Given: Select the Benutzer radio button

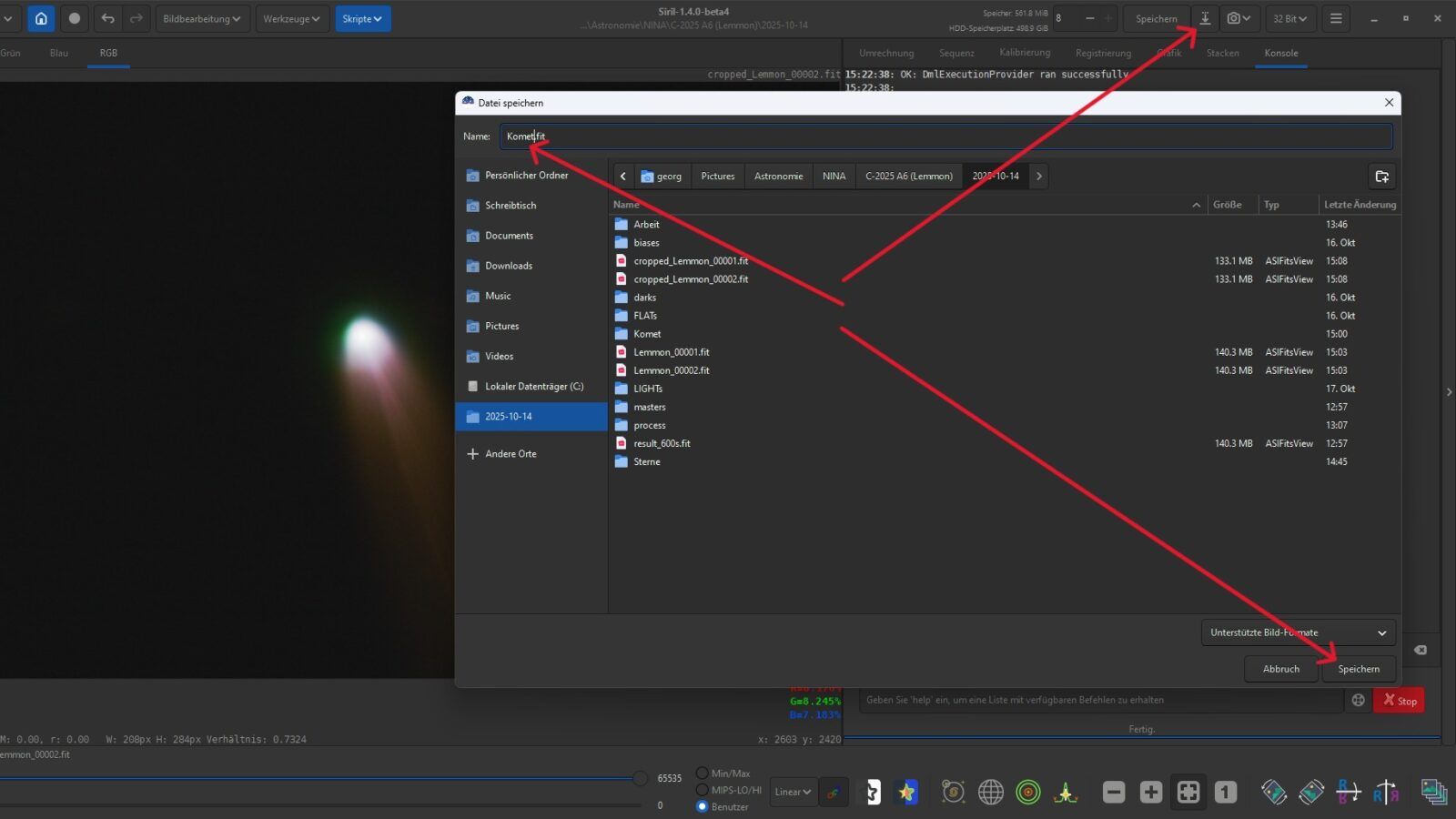Looking at the screenshot, I should [x=702, y=806].
